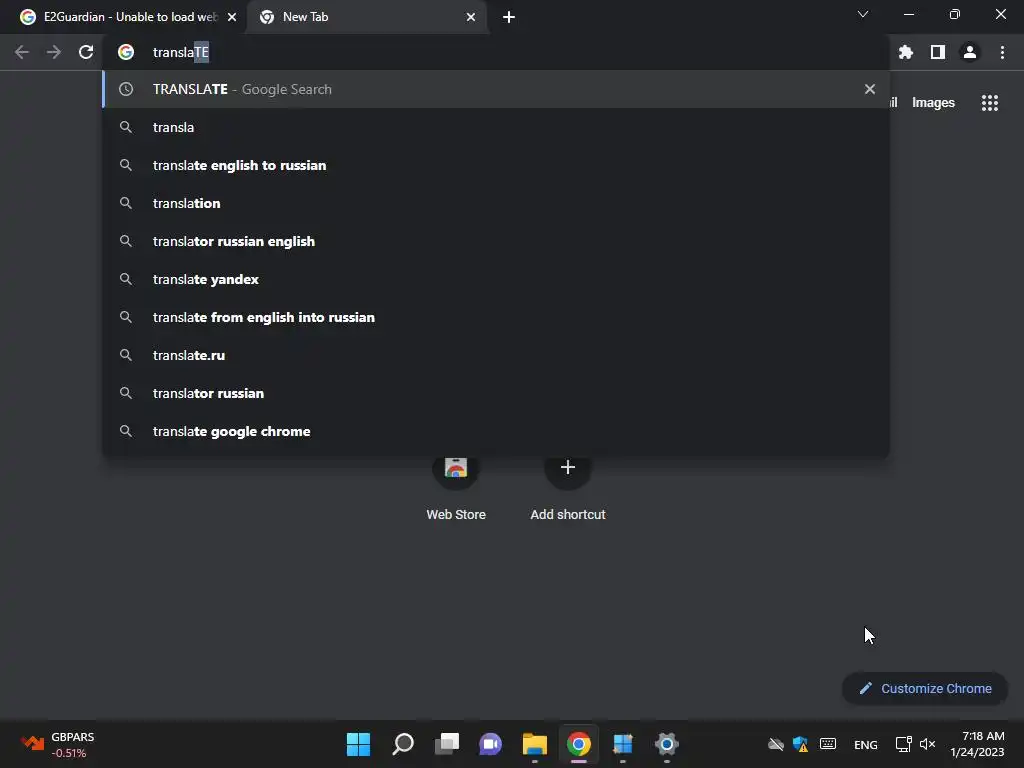Close the New Tab tab
Viewport: 1024px width, 768px height.
(471, 17)
